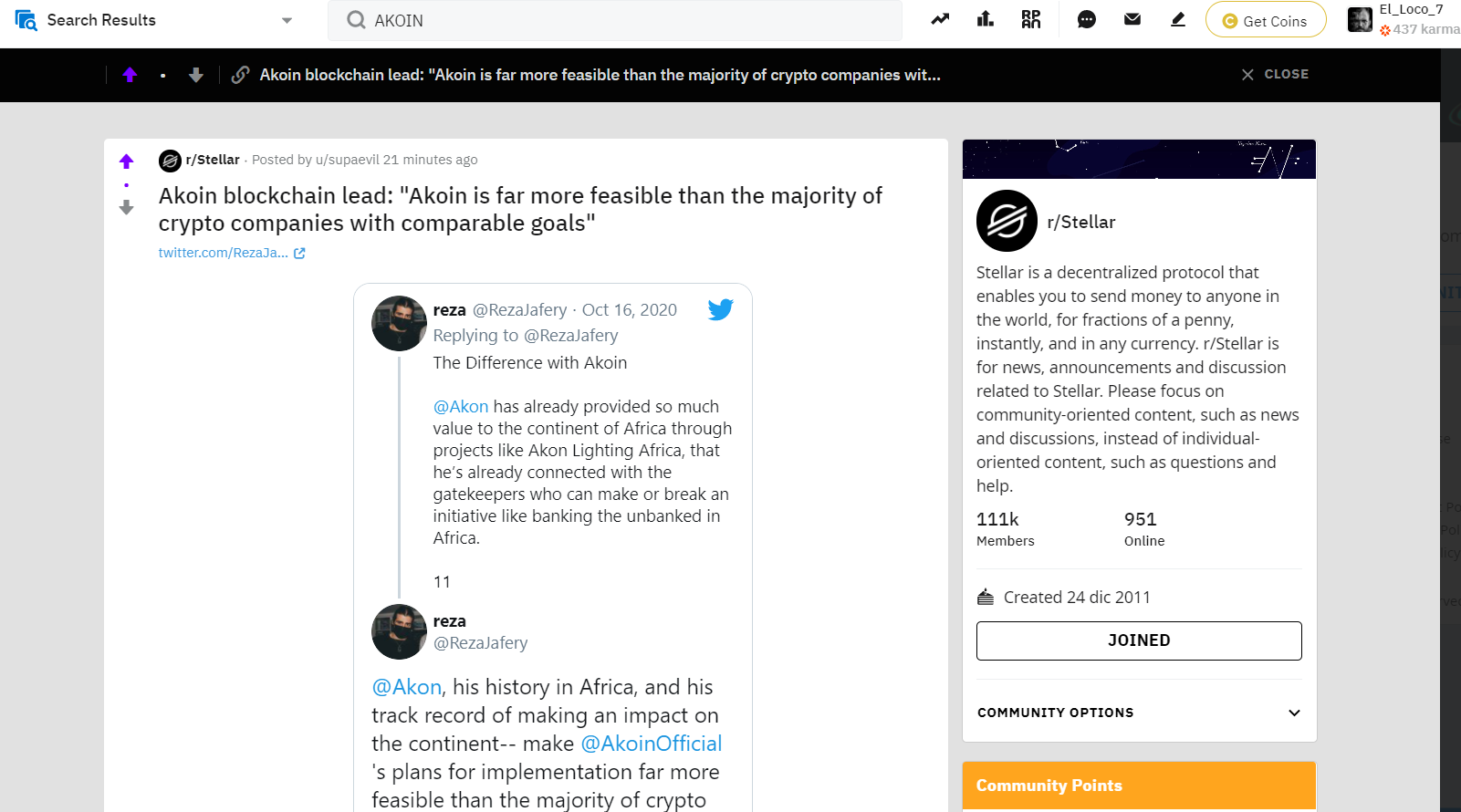Toggle the JOINED community button
The height and width of the screenshot is (812, 1461).
coord(1139,640)
